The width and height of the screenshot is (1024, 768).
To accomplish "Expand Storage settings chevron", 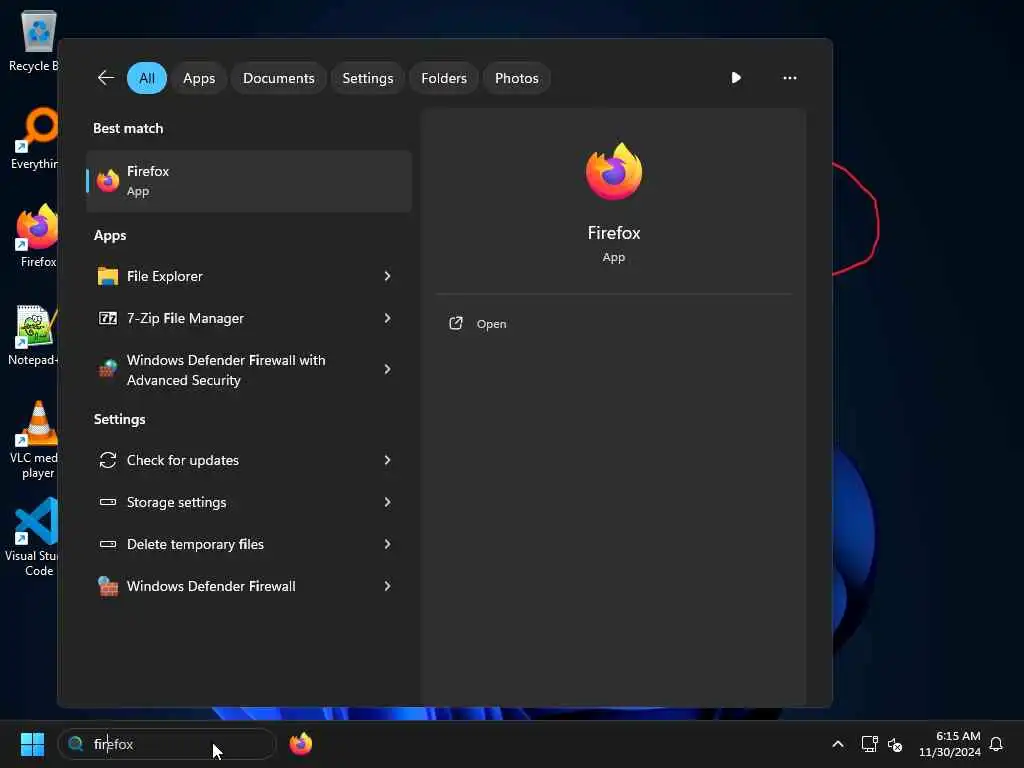I will click(387, 502).
